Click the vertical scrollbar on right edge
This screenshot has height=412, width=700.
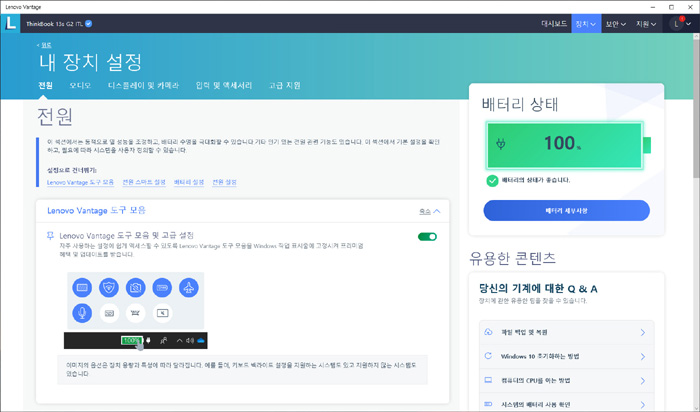coord(696,109)
